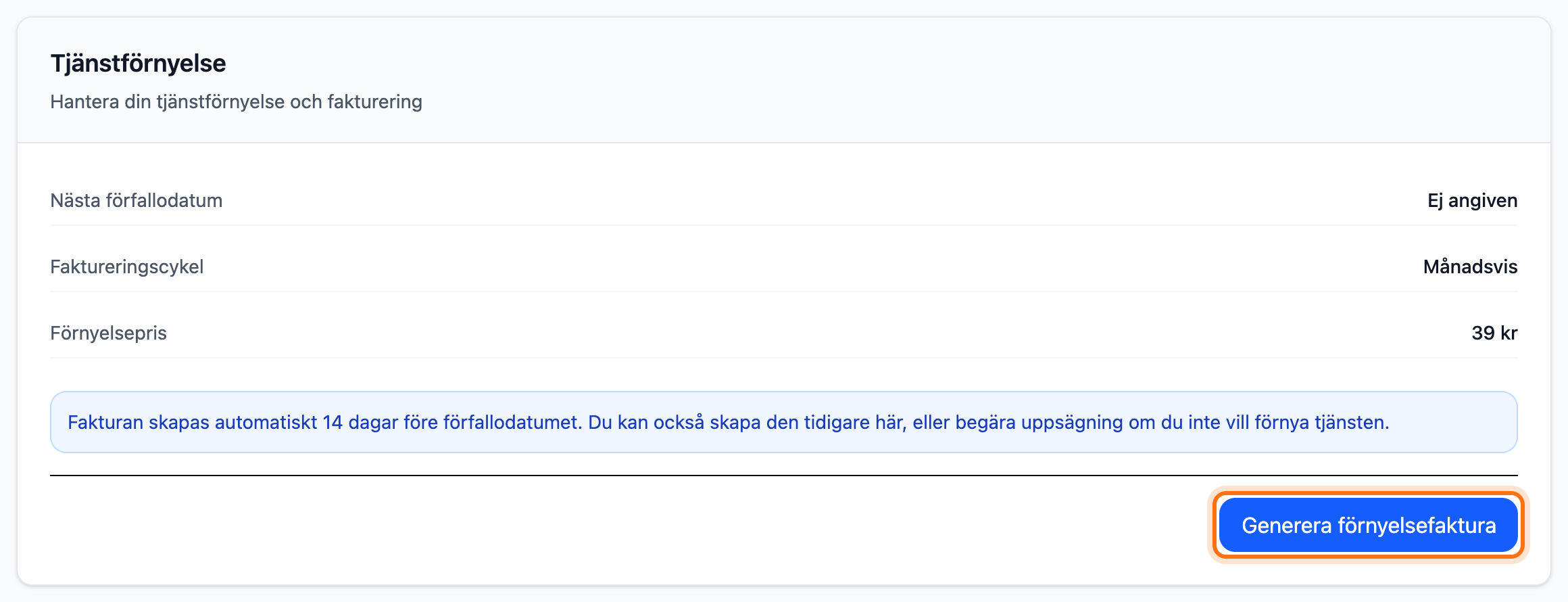Click the 'Nästa förfallodatum' label
The image size is (1568, 602).
137,200
